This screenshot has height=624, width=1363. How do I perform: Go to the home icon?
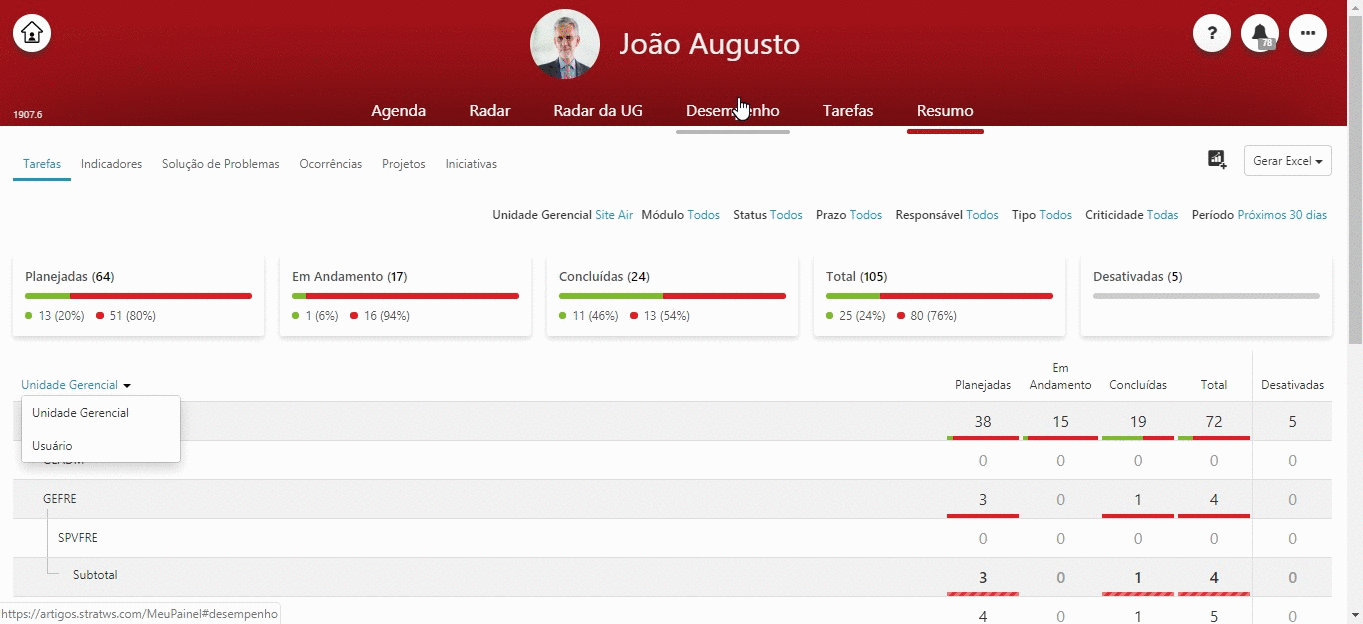[32, 33]
